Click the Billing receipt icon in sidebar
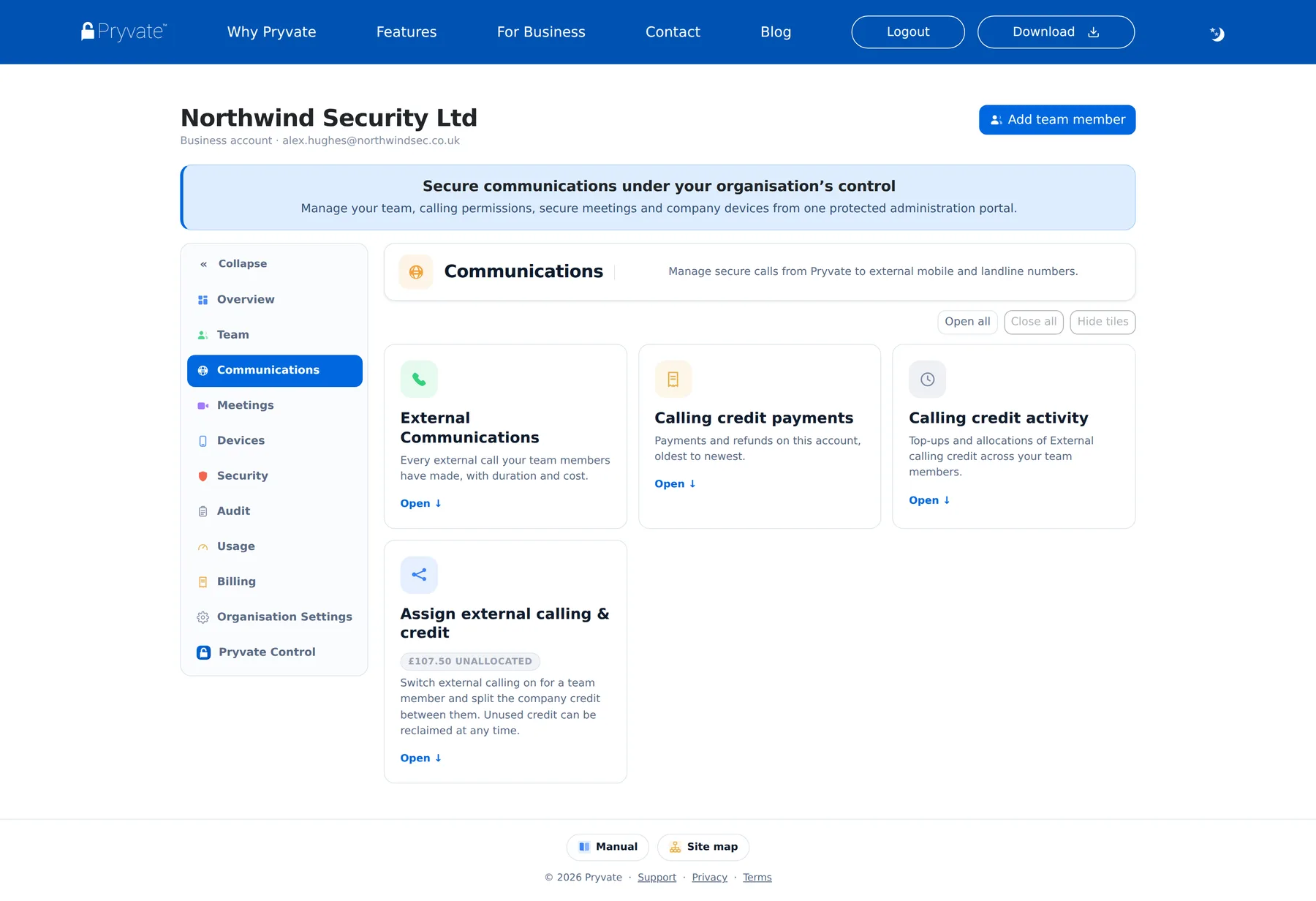 (203, 582)
